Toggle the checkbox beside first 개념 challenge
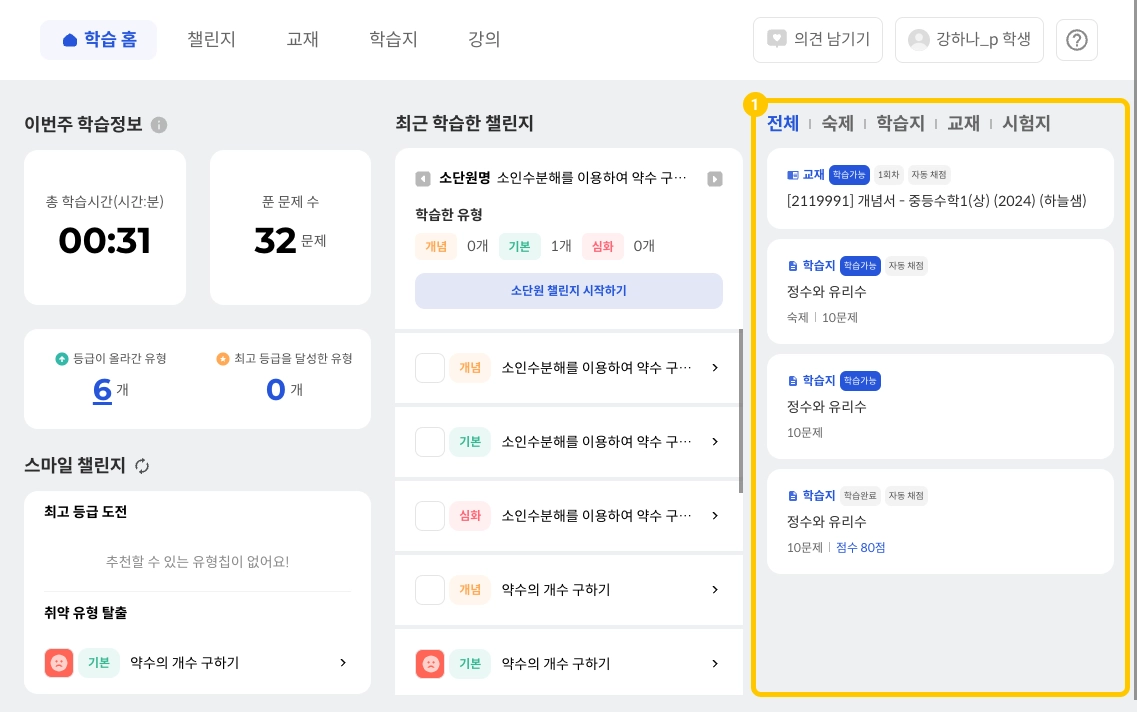 [x=430, y=368]
